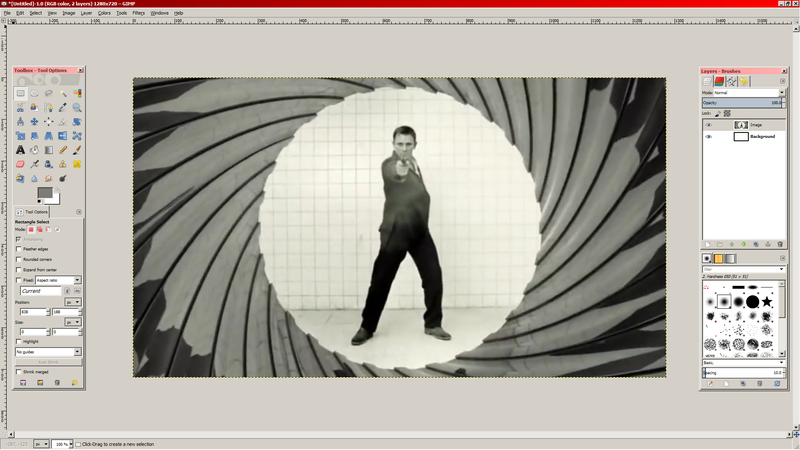Enable the Highlight checkbox

tap(18, 341)
